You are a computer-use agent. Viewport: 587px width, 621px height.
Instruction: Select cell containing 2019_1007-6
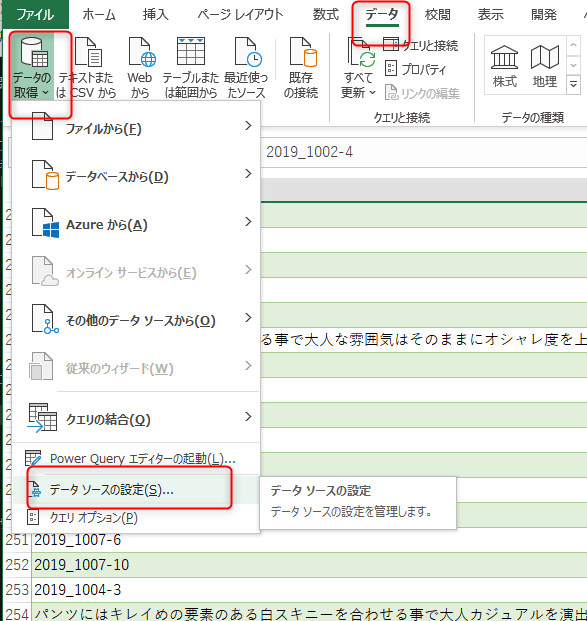[x=309, y=540]
